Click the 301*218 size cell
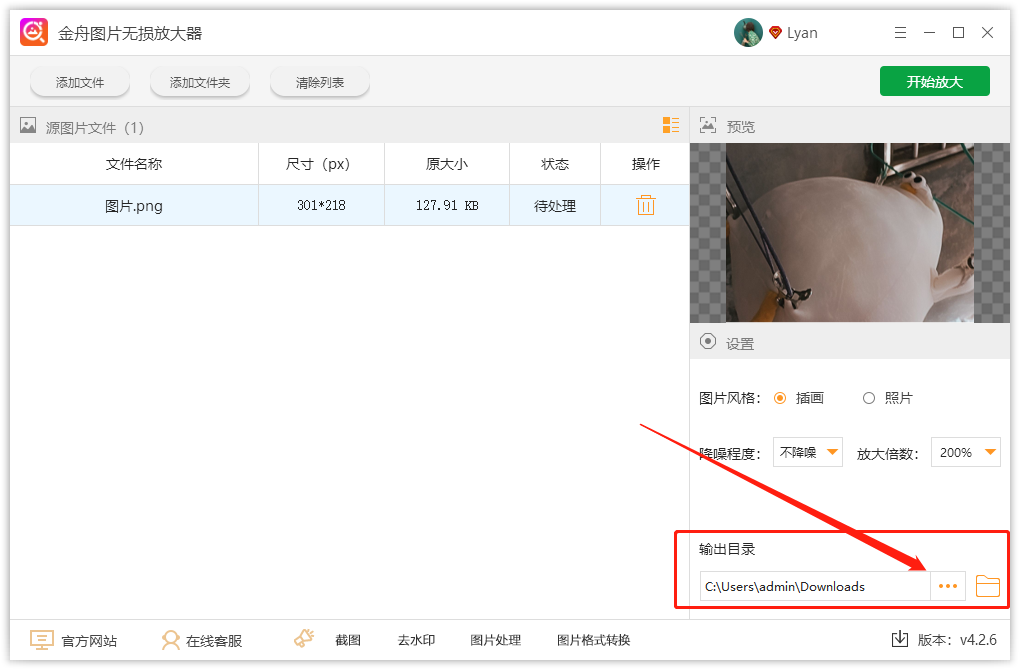Viewport: 1020px width, 670px height. coord(321,206)
